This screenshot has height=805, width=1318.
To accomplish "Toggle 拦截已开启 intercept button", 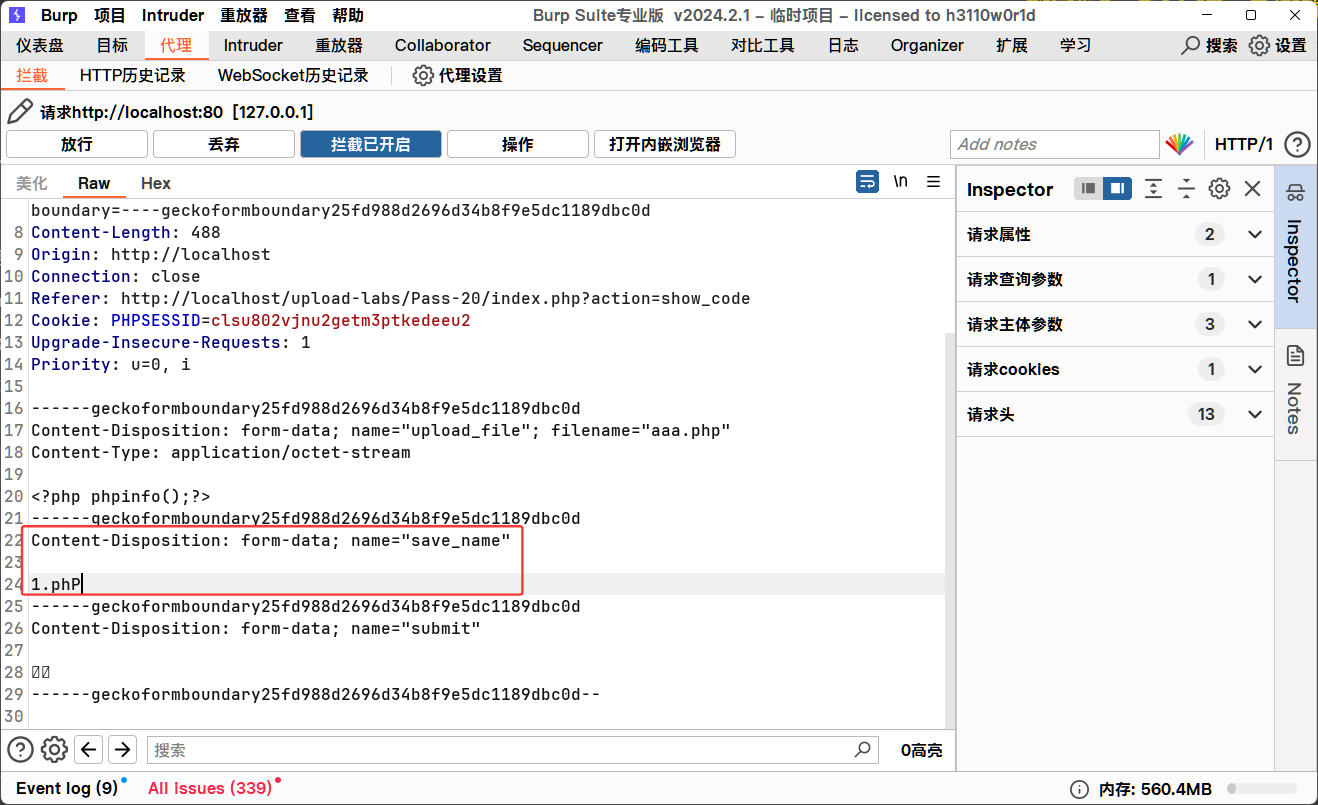I will coord(370,144).
